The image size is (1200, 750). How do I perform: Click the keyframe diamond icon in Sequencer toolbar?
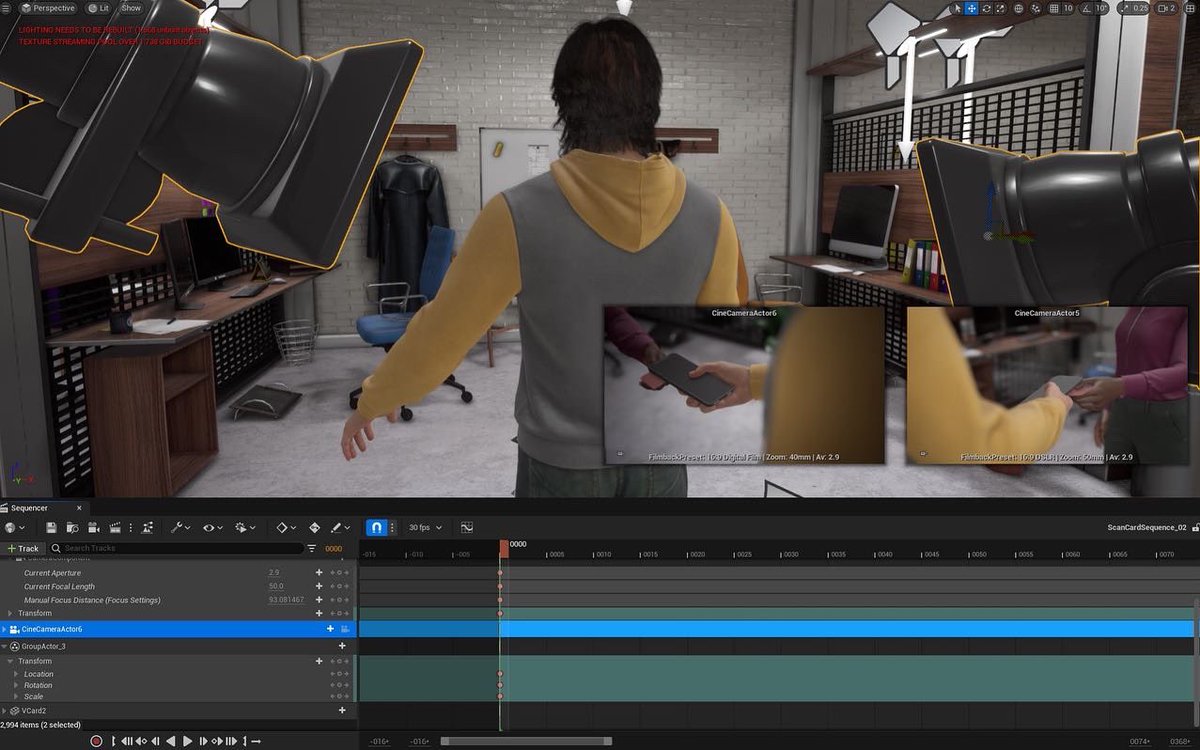tap(284, 527)
